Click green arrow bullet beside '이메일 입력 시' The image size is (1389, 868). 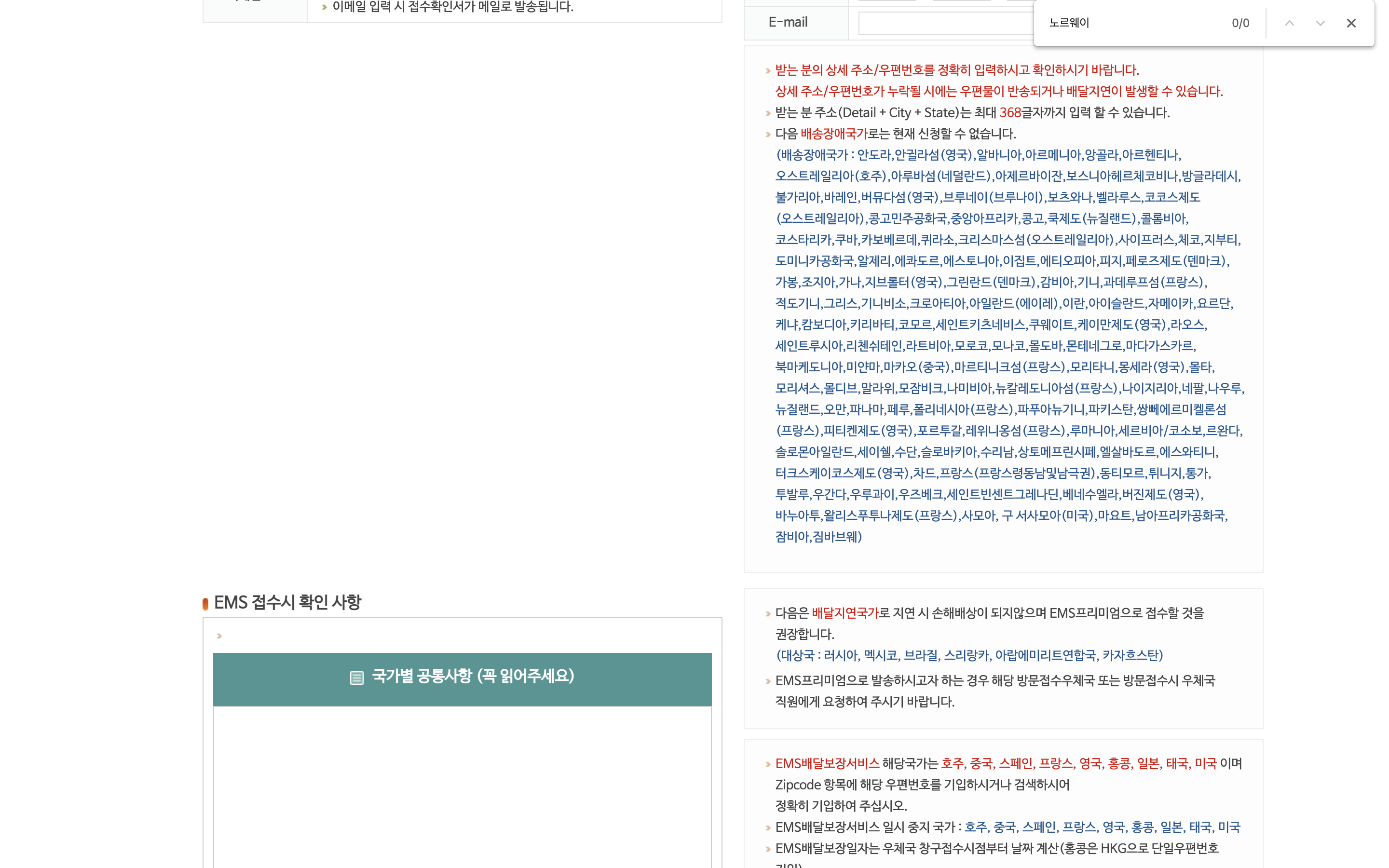[x=324, y=7]
